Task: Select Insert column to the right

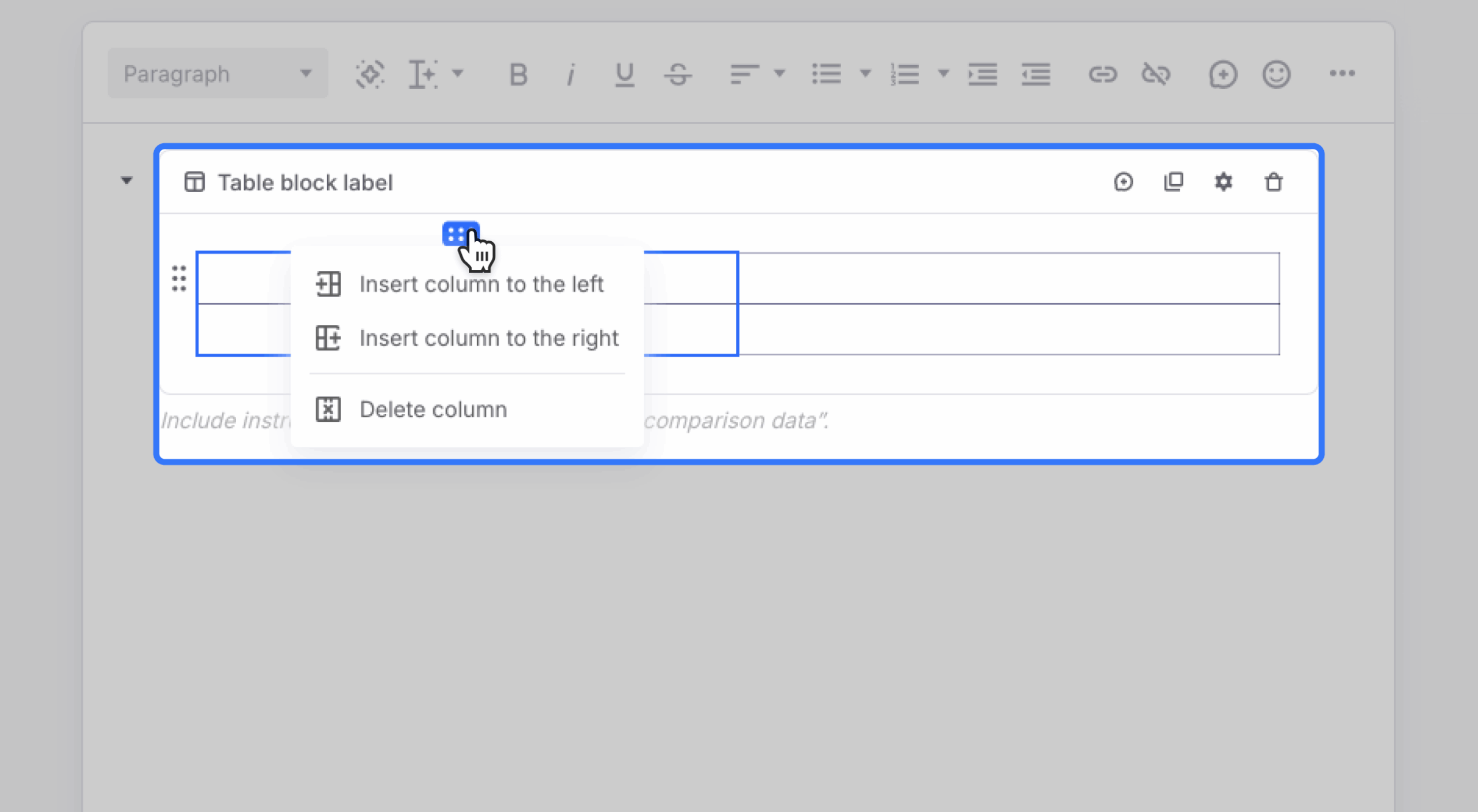Action: click(488, 338)
